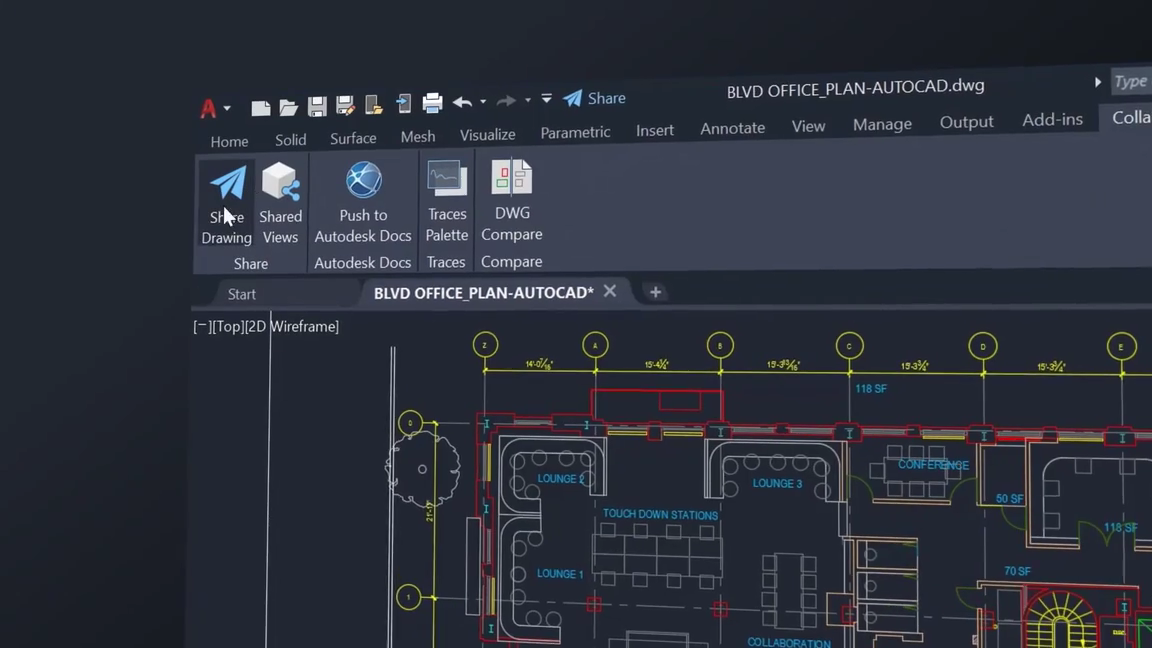The image size is (1152, 648).
Task: Switch to the Annotate ribbon tab
Action: [732, 128]
